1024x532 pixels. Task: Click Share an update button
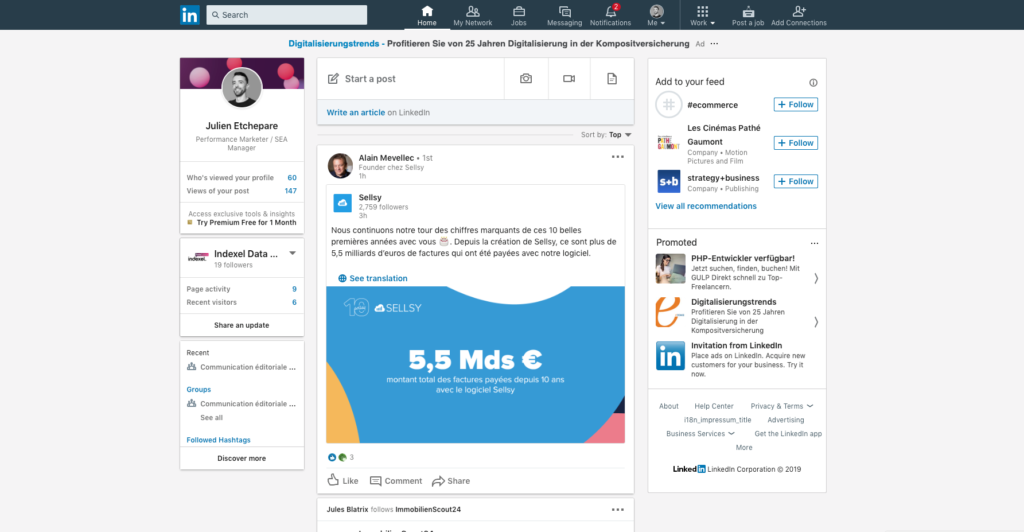point(242,325)
